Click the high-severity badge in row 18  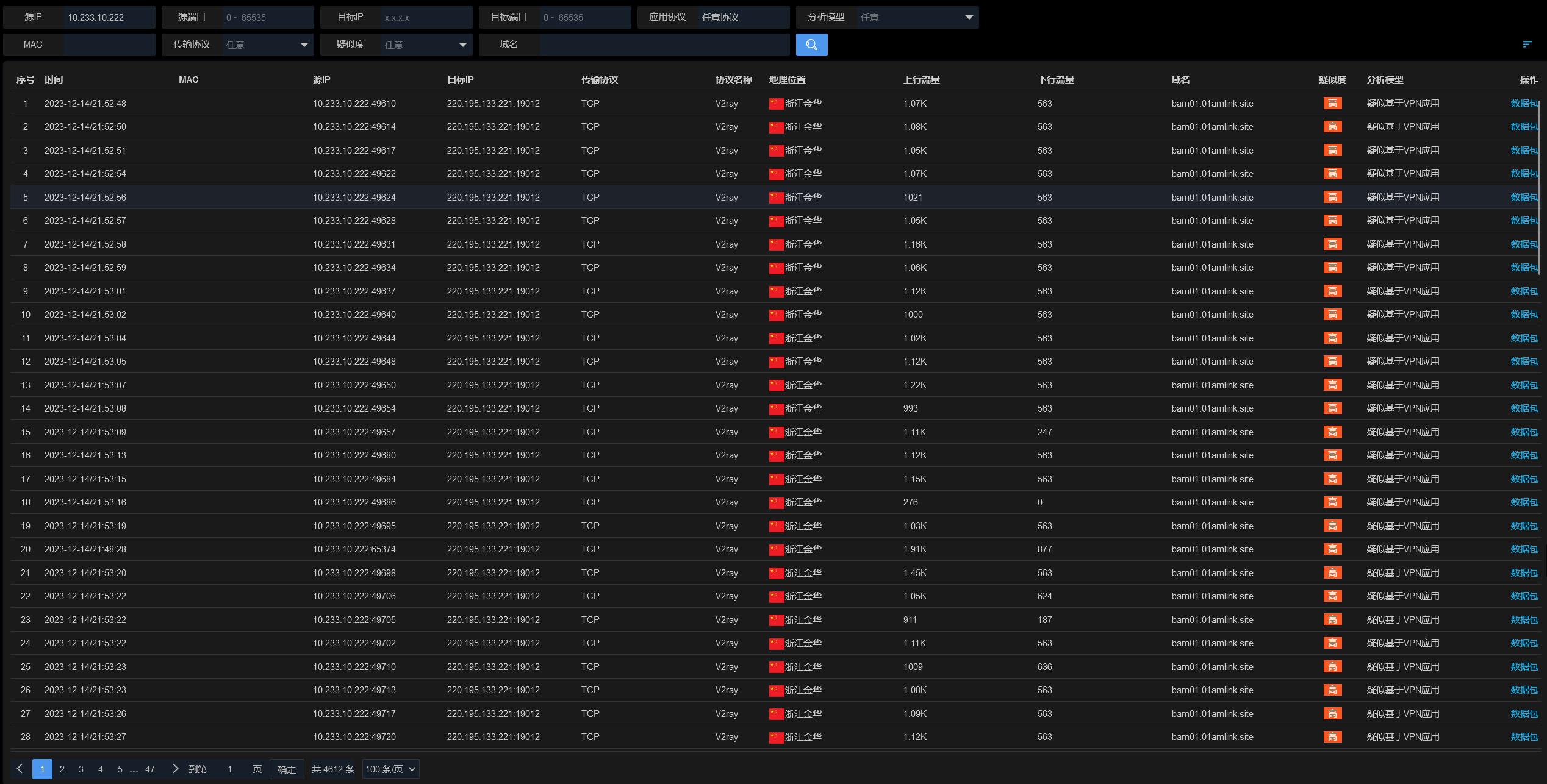click(1332, 502)
